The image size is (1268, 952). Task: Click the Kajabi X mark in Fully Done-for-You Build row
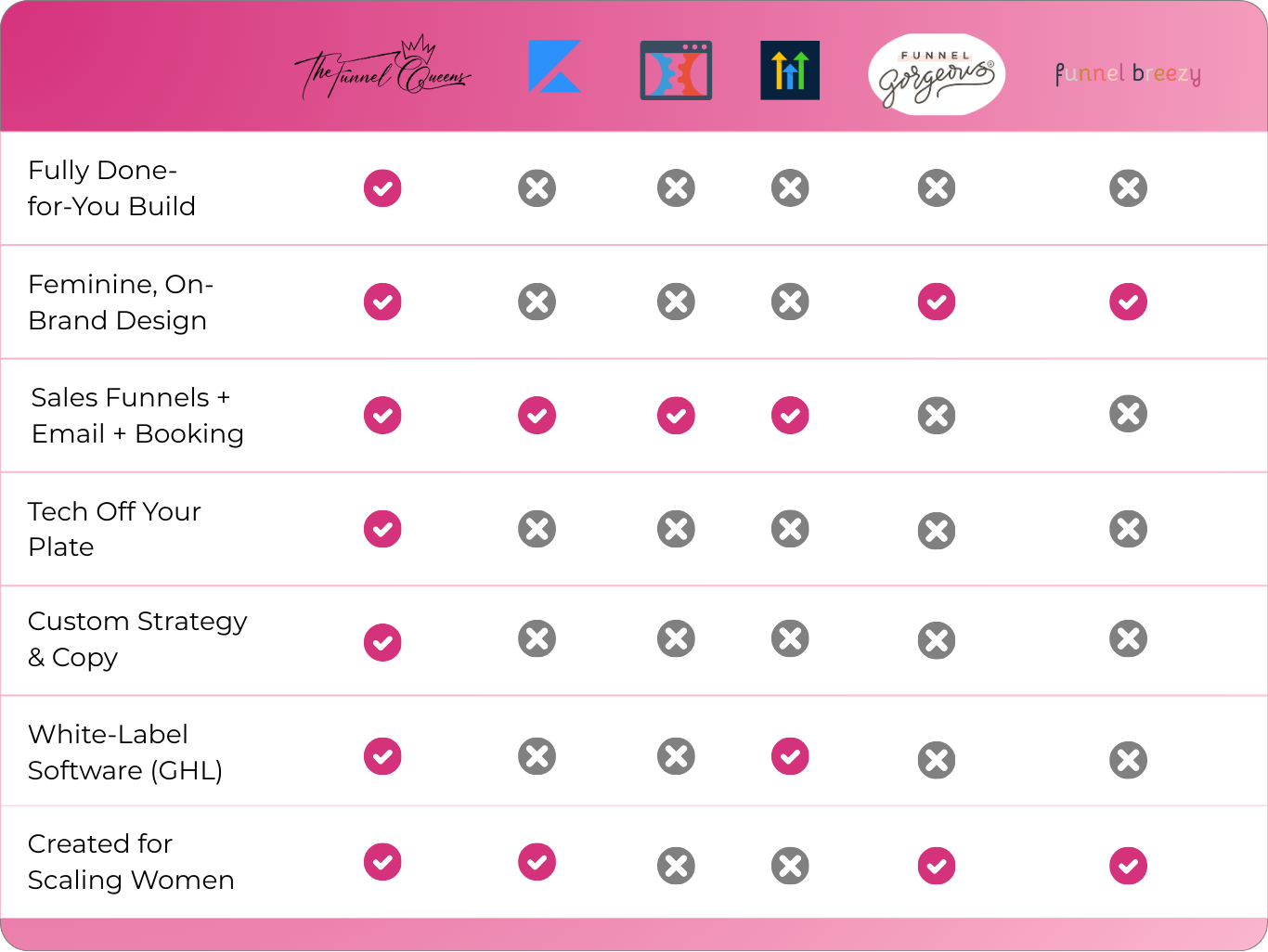point(537,188)
